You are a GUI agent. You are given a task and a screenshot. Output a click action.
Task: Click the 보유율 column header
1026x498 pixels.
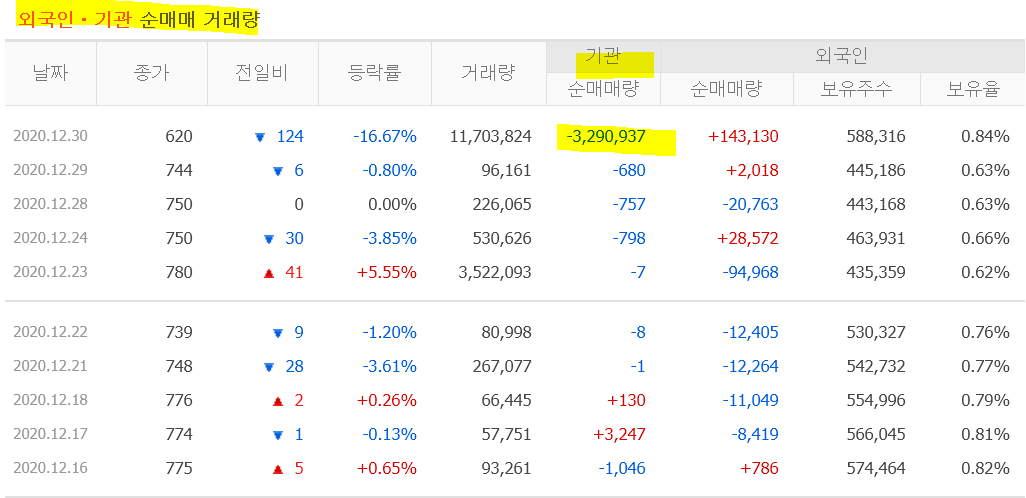point(973,90)
